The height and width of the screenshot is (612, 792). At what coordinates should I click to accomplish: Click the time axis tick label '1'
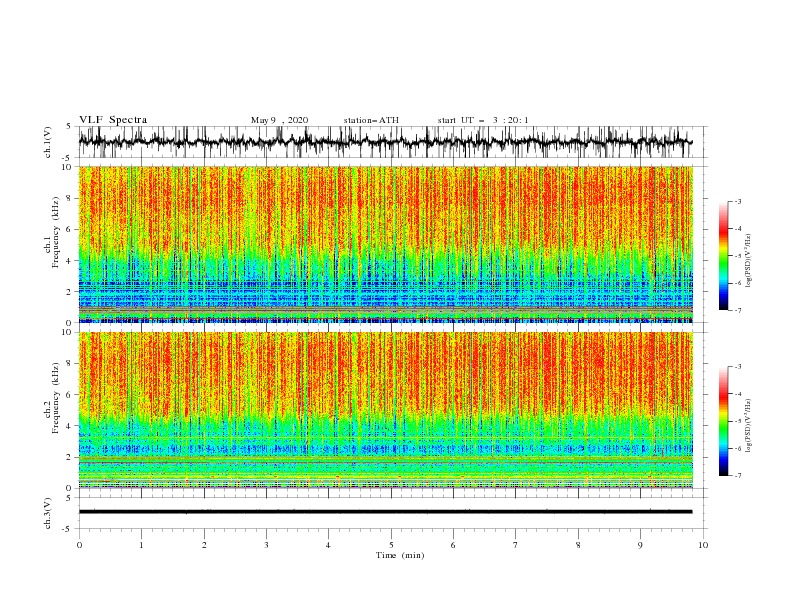coord(141,545)
